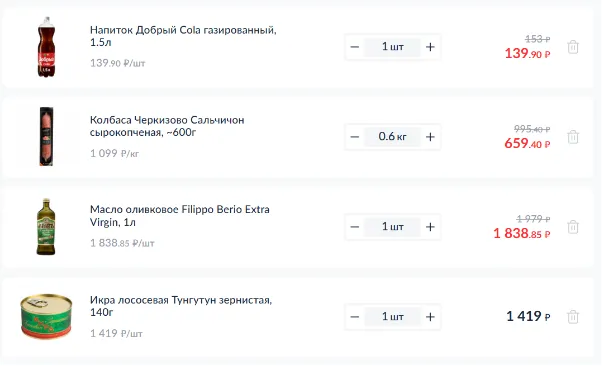Increase the Тунгутун caviar quantity with plus
Image resolution: width=602 pixels, height=366 pixels.
[430, 317]
